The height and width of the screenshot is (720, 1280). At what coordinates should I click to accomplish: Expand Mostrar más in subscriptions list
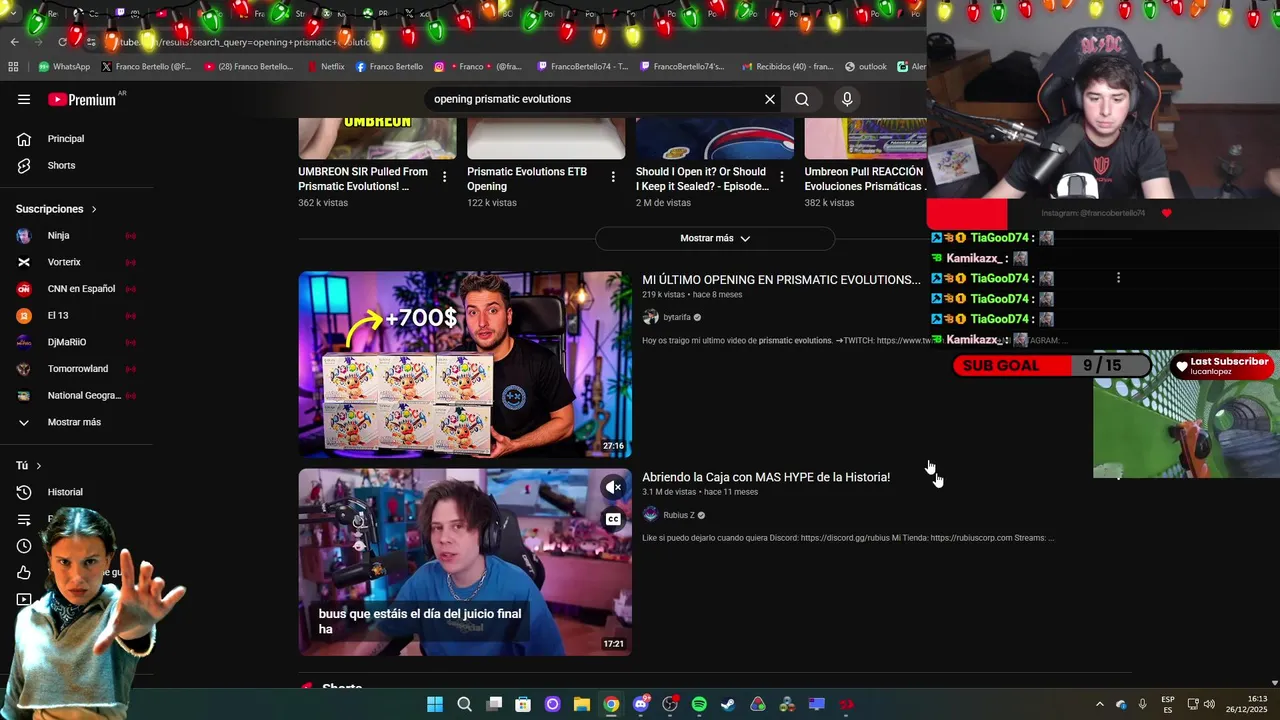(x=76, y=422)
